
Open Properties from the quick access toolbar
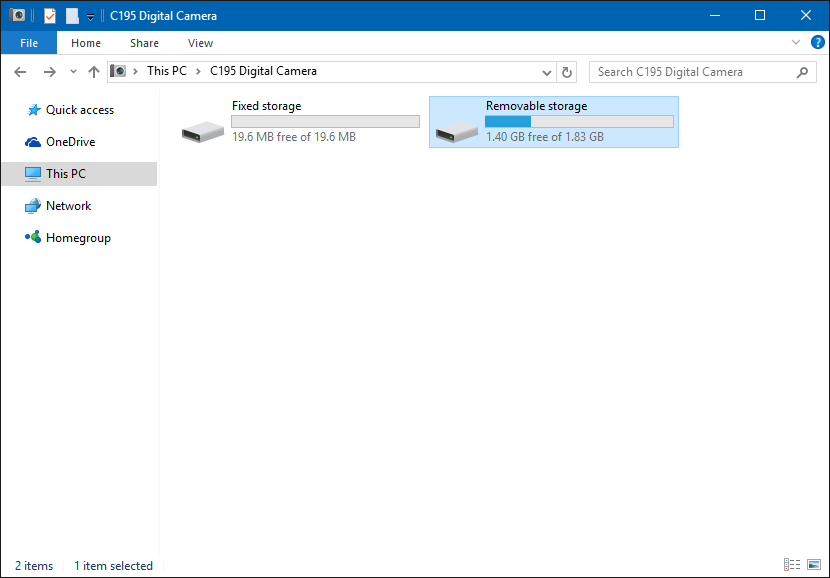tap(50, 16)
